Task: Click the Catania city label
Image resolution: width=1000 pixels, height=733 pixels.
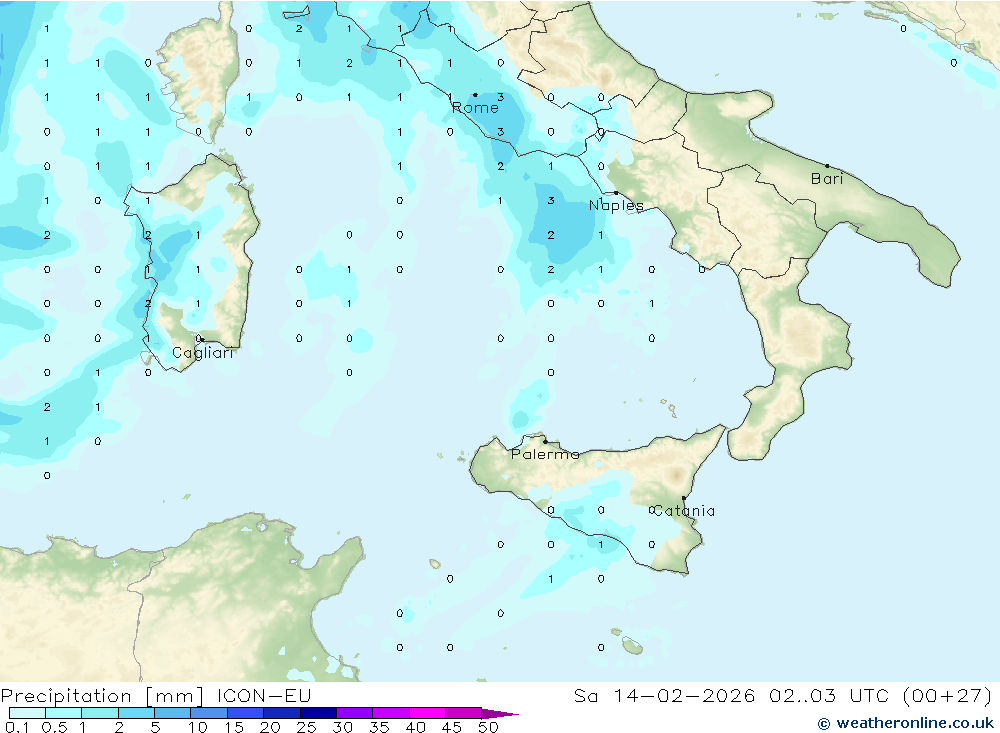Action: click(684, 510)
